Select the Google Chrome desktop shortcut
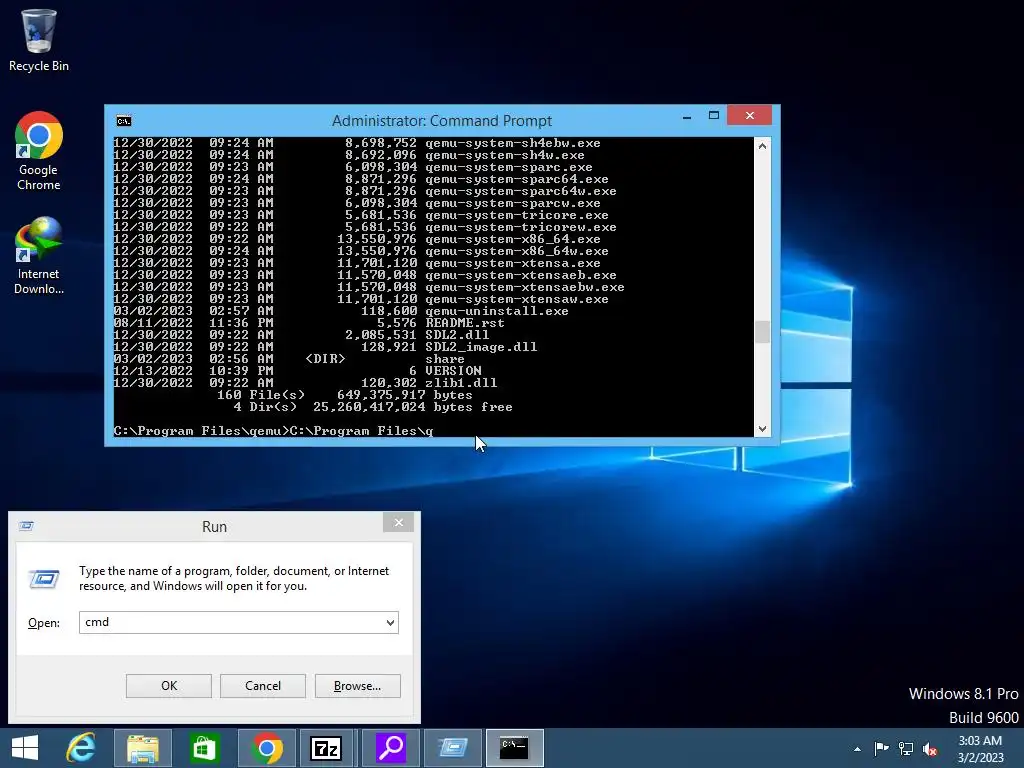The height and width of the screenshot is (768, 1024). (39, 152)
